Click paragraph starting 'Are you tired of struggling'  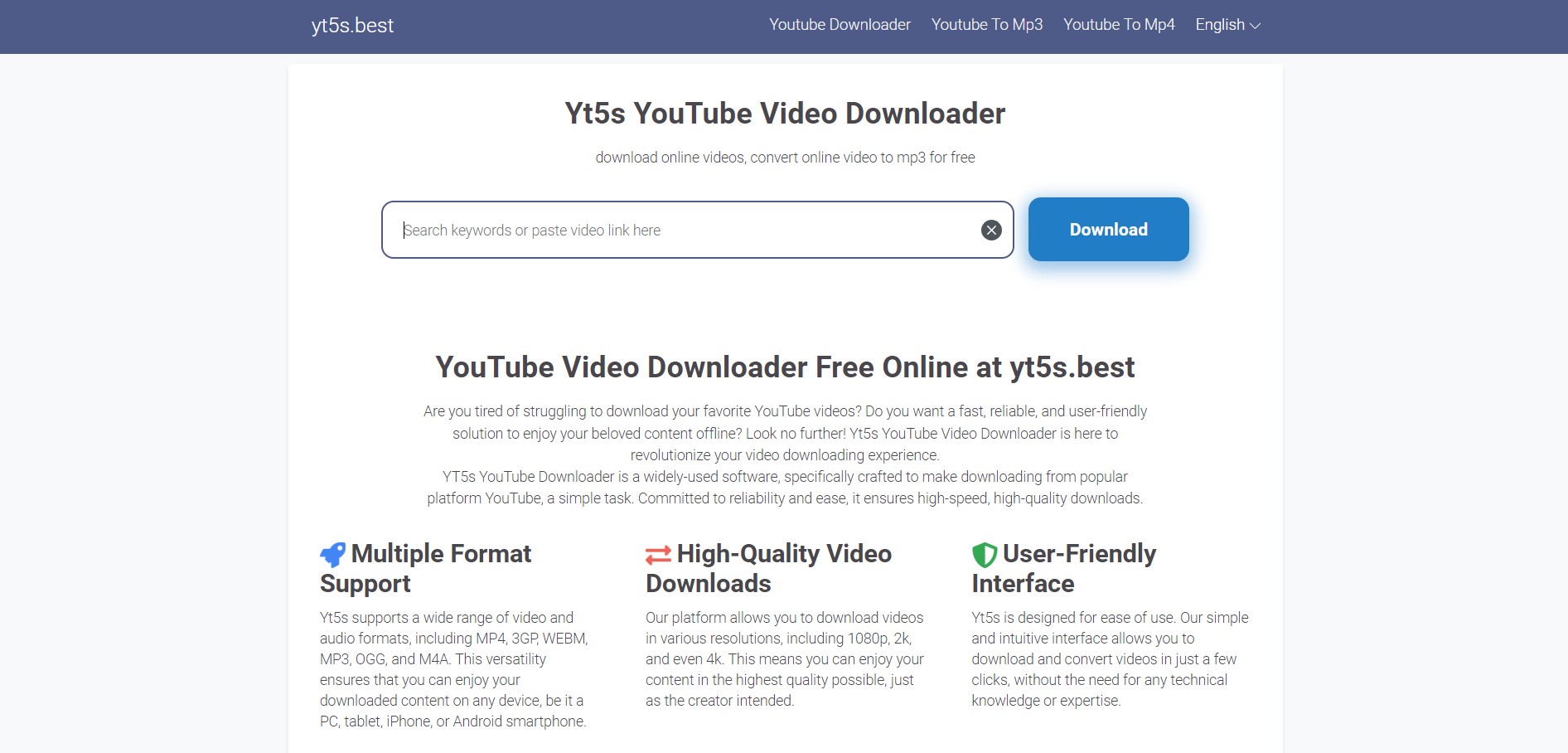pos(785,433)
